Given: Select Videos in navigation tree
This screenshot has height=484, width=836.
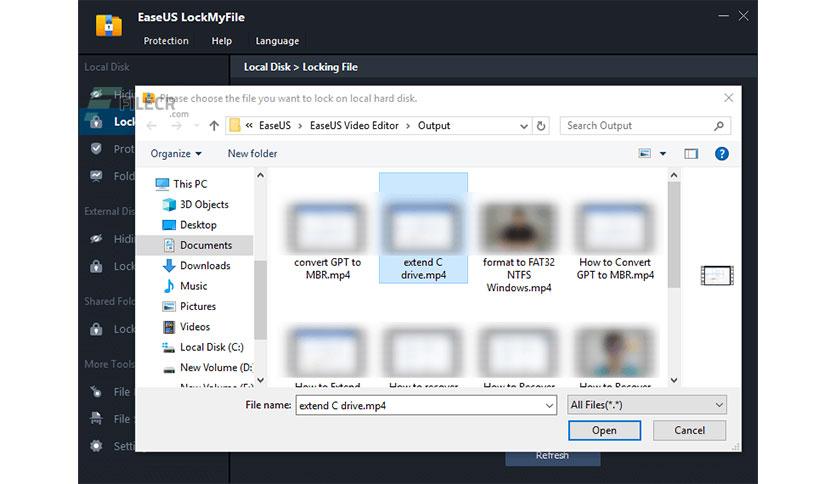Looking at the screenshot, I should click(186, 327).
